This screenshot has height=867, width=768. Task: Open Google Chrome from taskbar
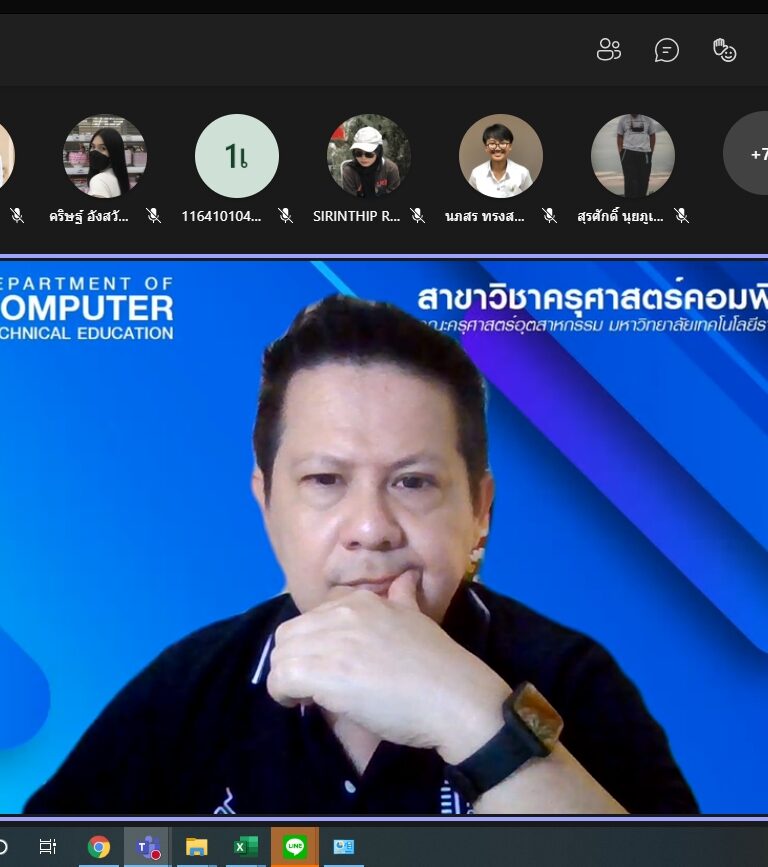pos(98,847)
